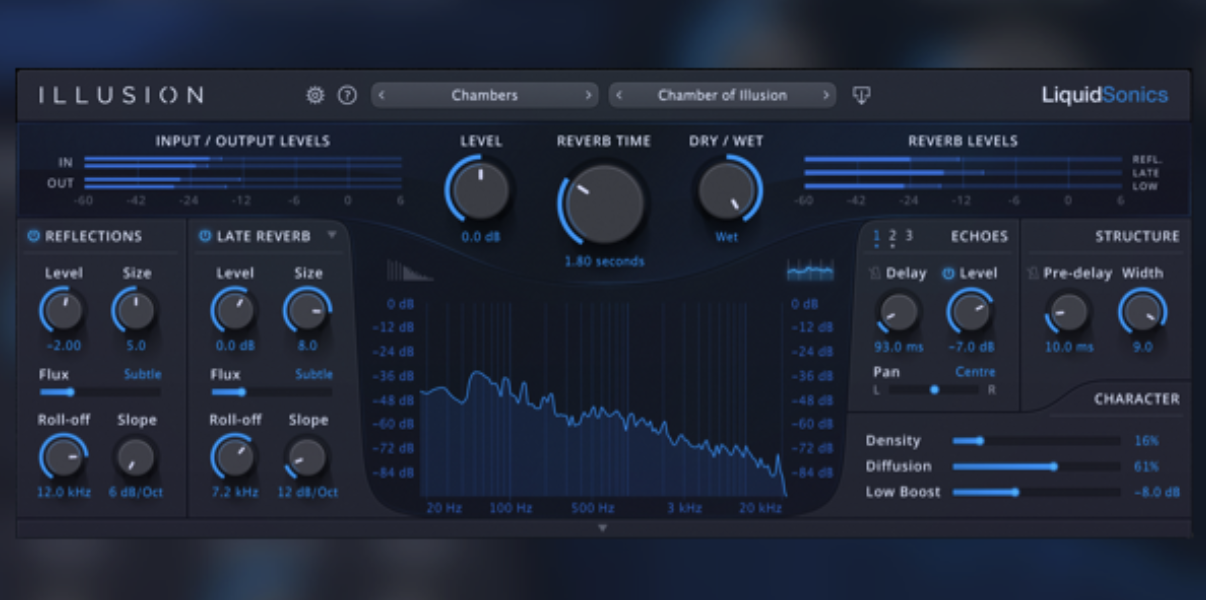Viewport: 1206px width, 600px height.
Task: Switch to the Structure tab
Action: click(1137, 236)
